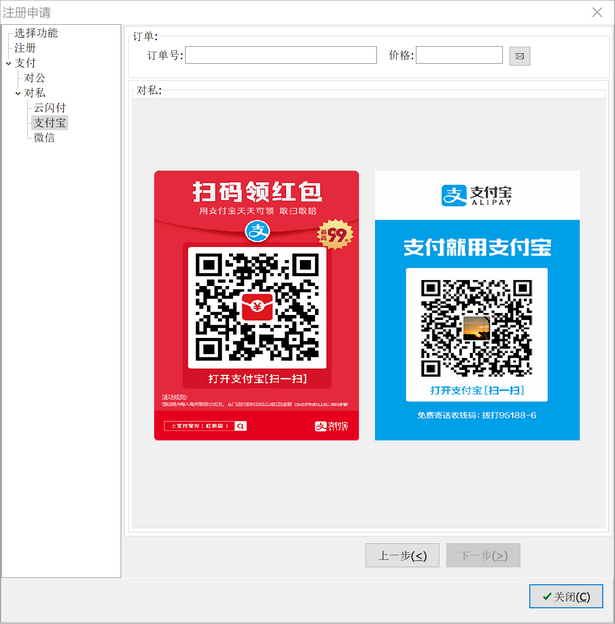615x624 pixels.
Task: Select 对公 in the tree
Action: click(35, 78)
